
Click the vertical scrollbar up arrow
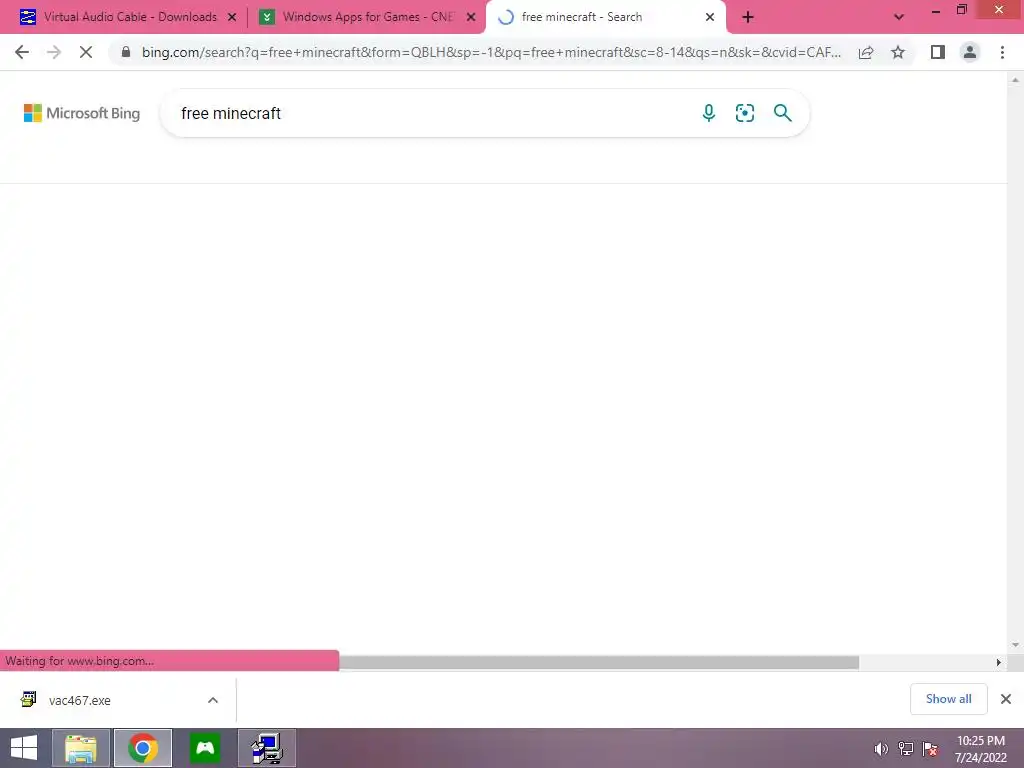pyautogui.click(x=1015, y=80)
